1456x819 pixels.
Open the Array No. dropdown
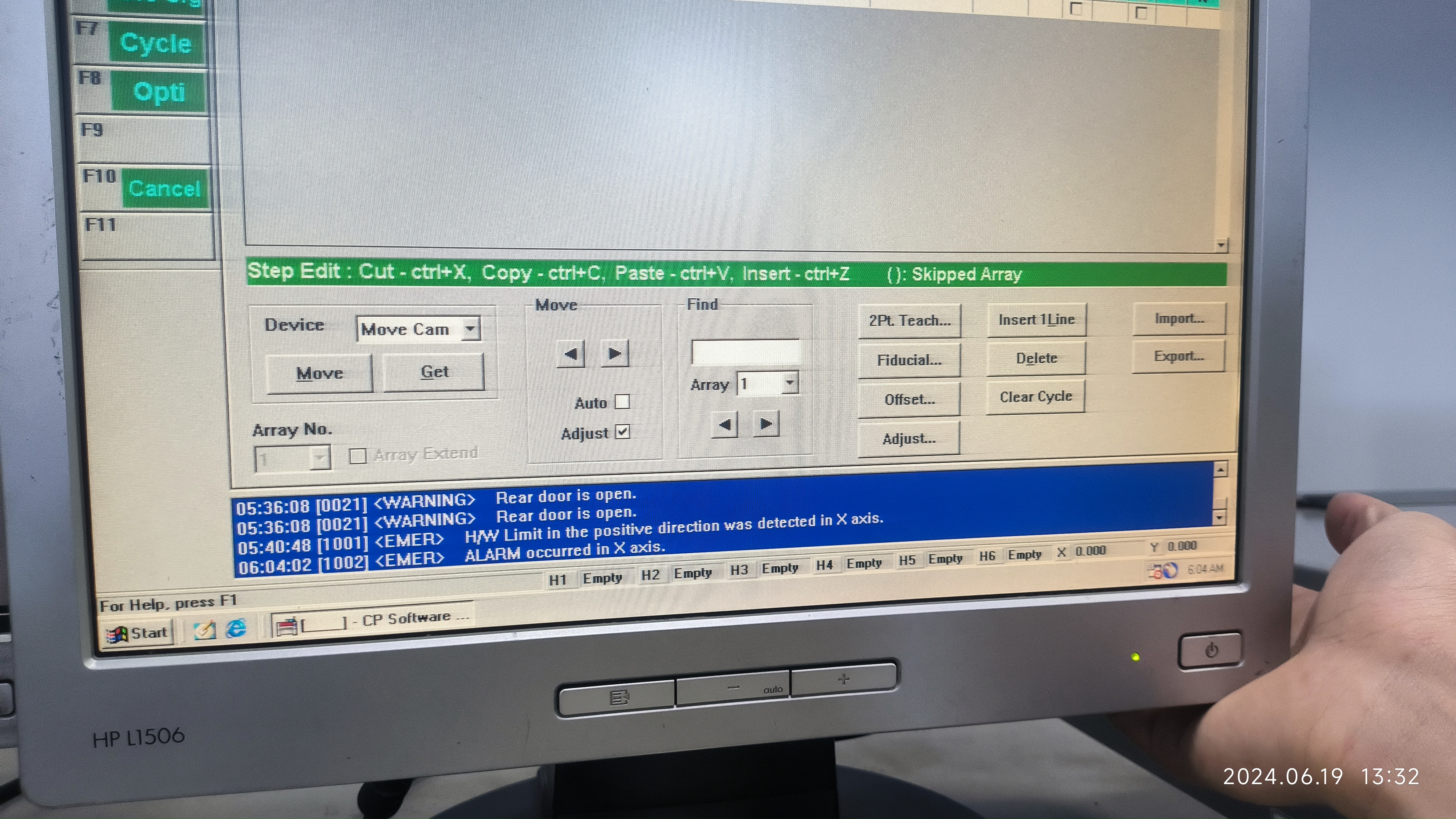(x=320, y=457)
